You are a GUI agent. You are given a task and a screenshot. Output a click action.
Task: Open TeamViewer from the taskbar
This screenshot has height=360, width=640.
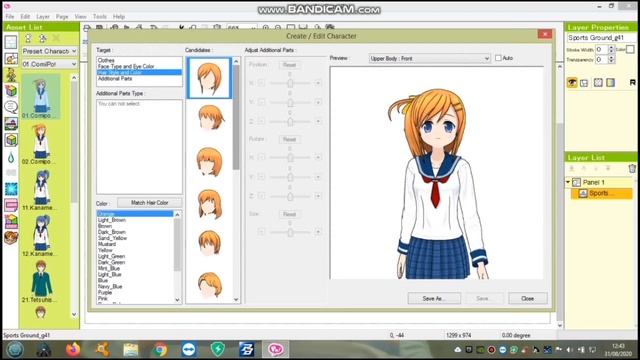pos(189,349)
